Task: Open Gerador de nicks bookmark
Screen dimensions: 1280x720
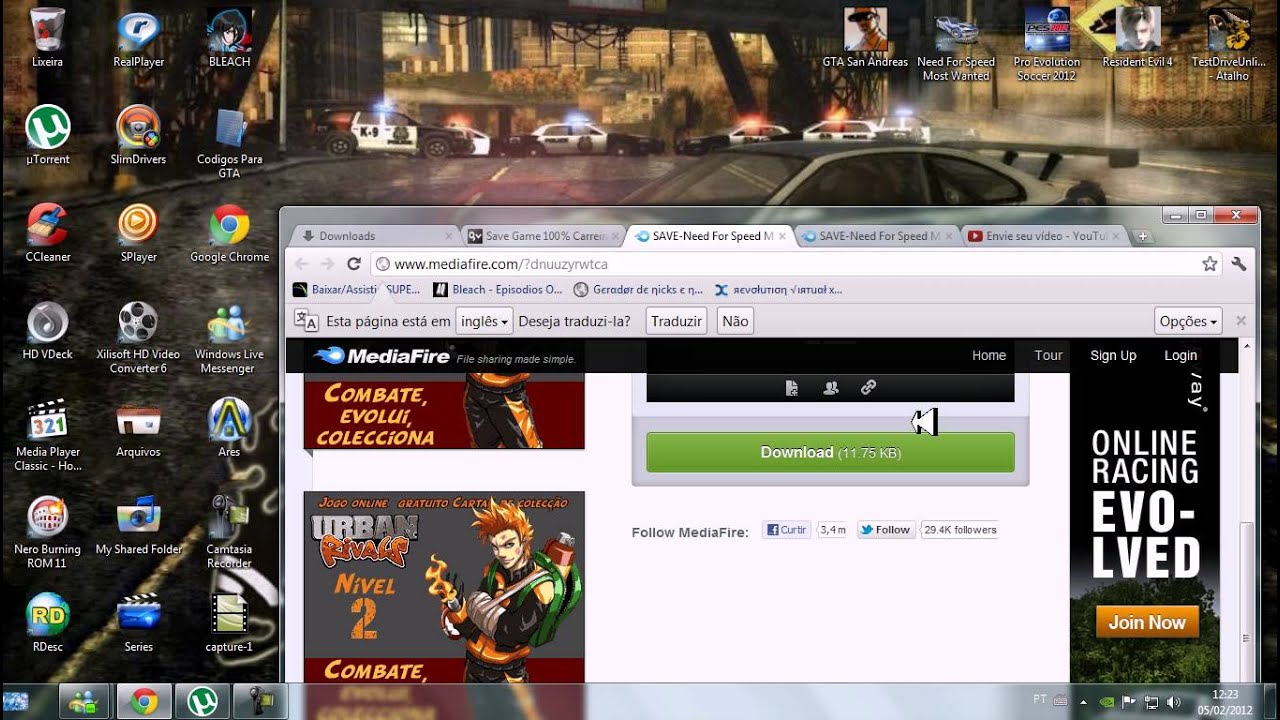Action: (639, 290)
